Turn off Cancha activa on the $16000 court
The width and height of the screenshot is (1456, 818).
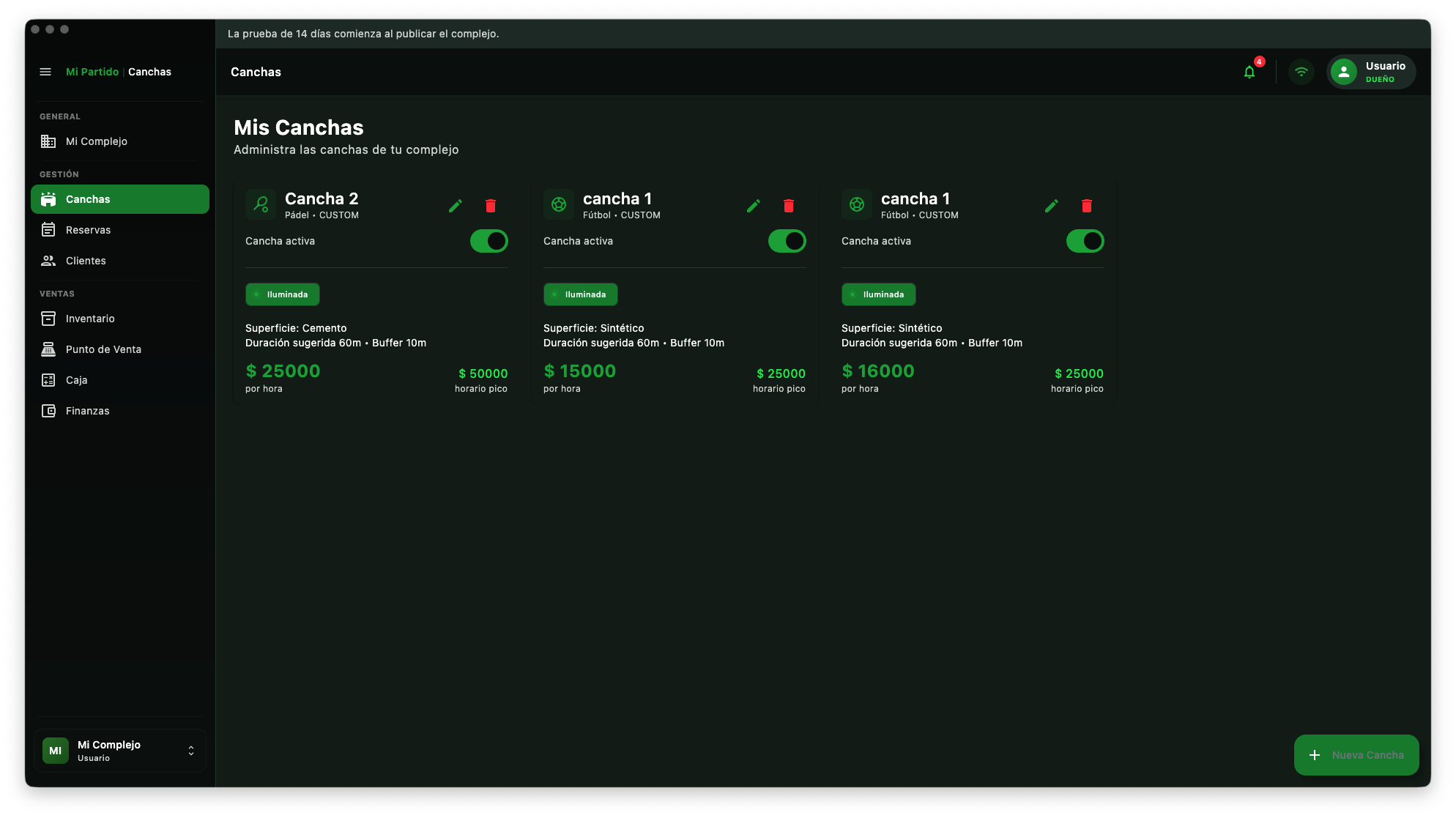coord(1085,241)
